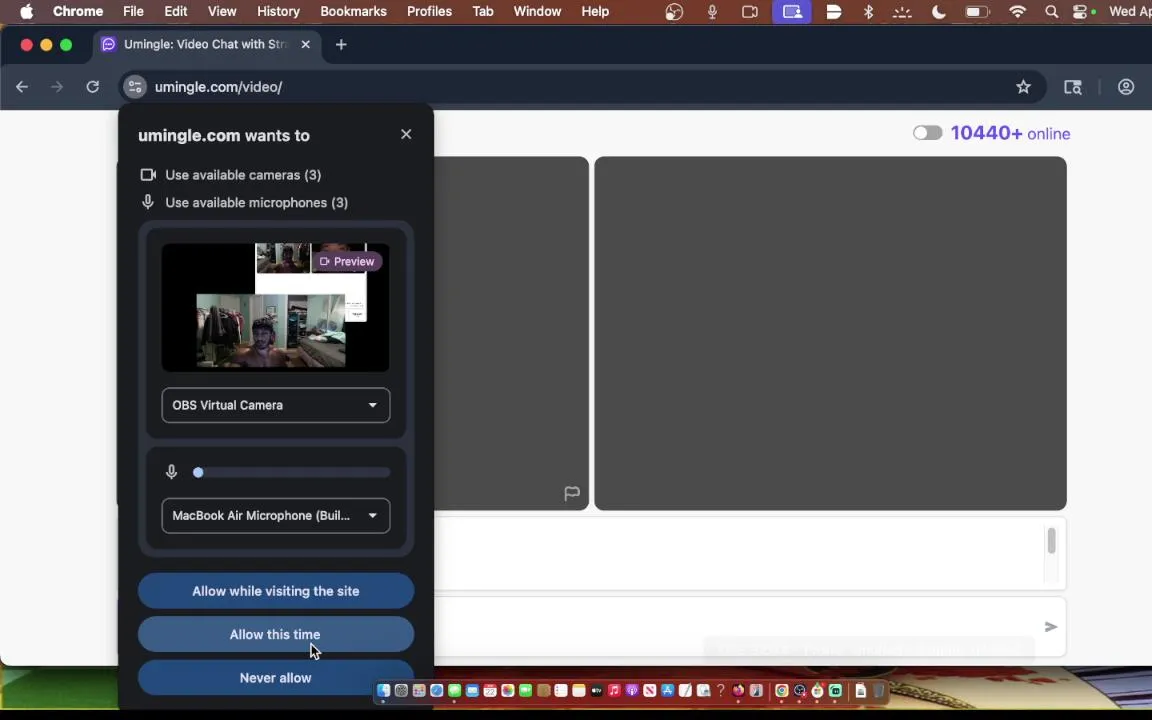Choose 'Allow this time'
The width and height of the screenshot is (1152, 720).
[x=276, y=634]
